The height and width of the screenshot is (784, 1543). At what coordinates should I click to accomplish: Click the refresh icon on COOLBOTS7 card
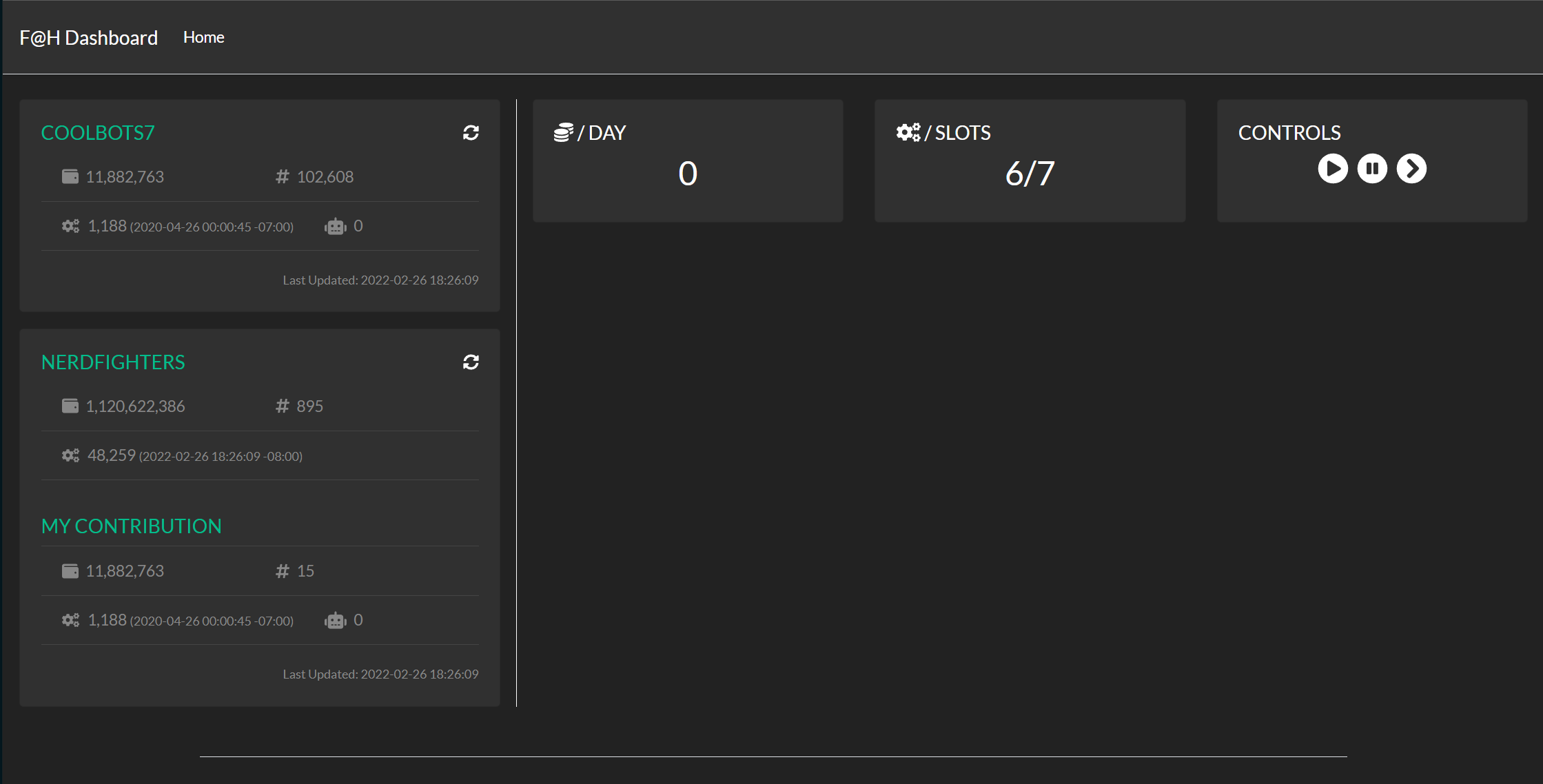(x=471, y=133)
